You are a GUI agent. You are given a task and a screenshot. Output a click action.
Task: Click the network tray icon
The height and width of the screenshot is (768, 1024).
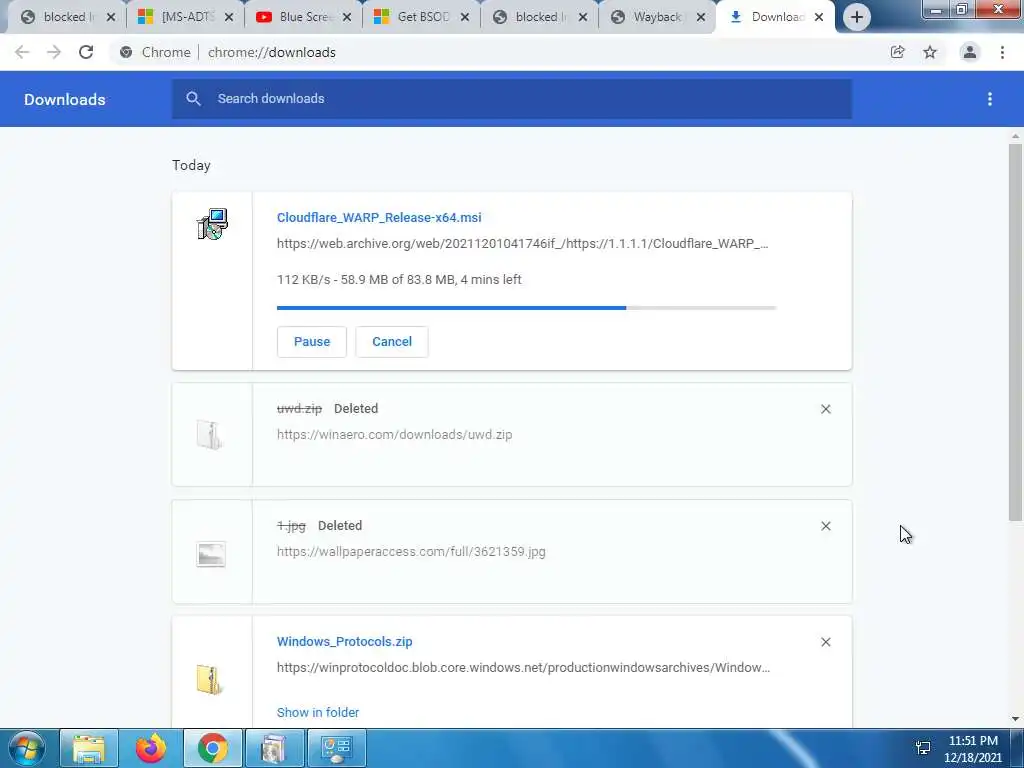click(923, 748)
